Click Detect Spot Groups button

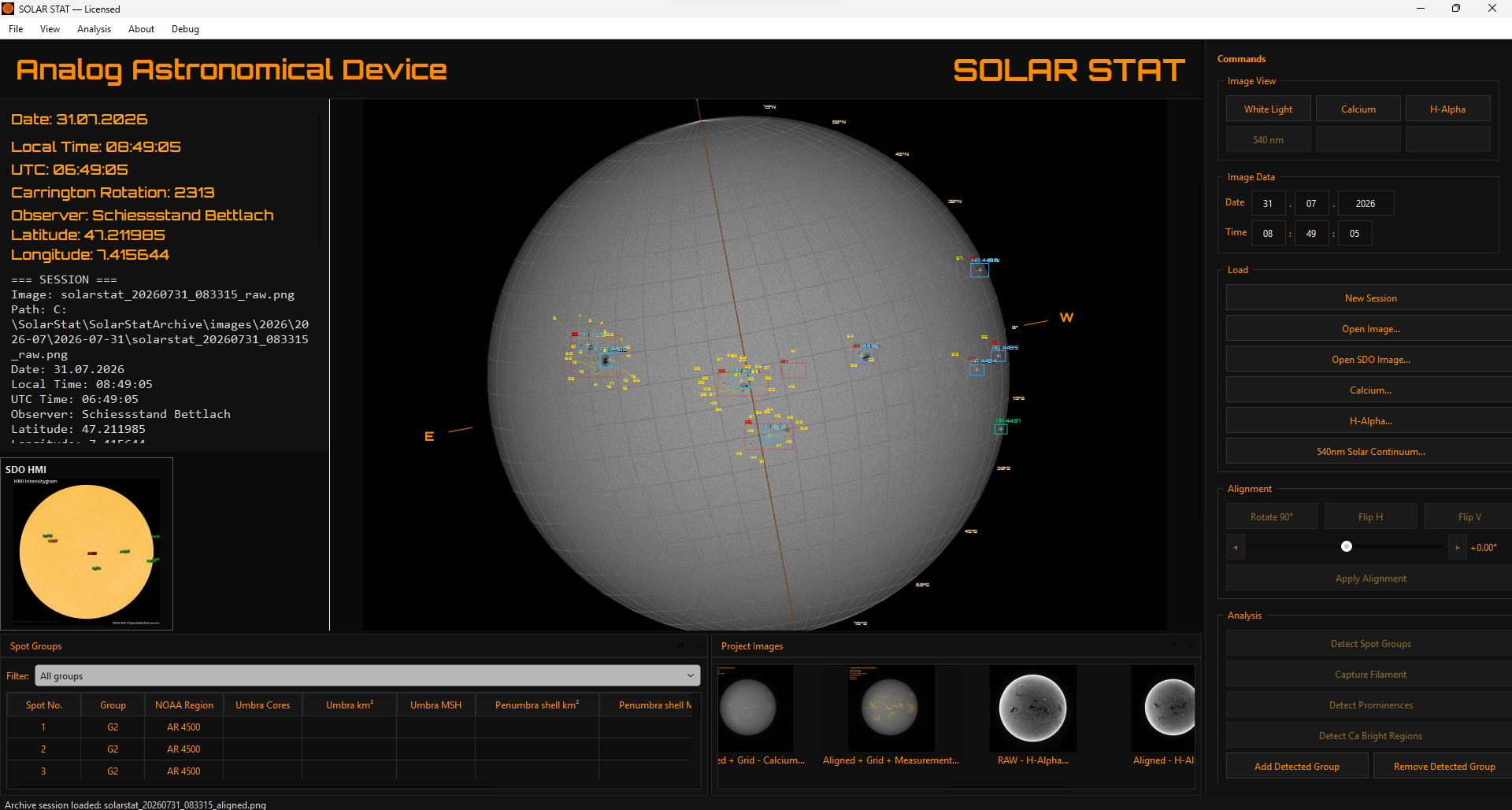pos(1370,643)
